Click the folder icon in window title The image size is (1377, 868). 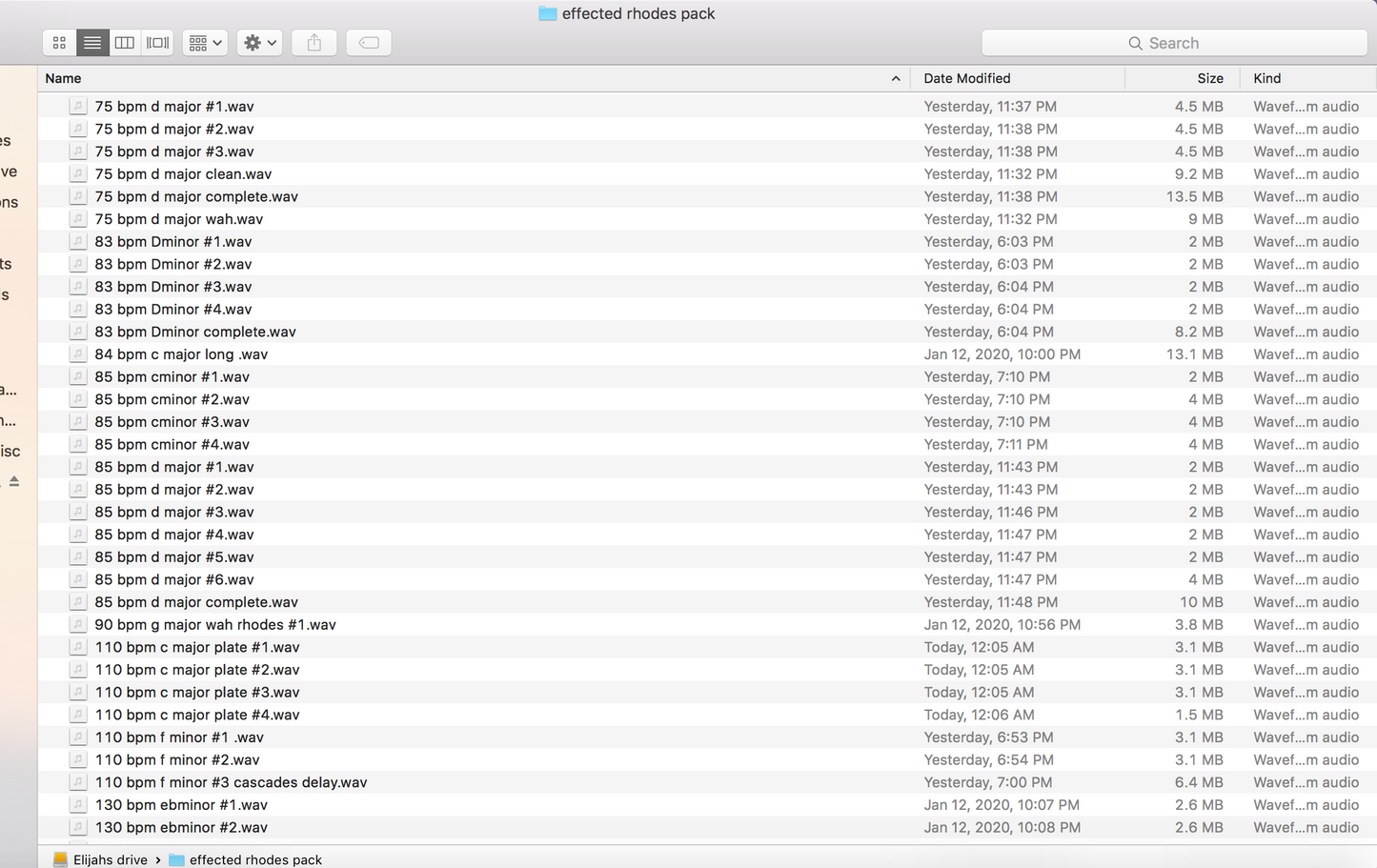[x=547, y=13]
